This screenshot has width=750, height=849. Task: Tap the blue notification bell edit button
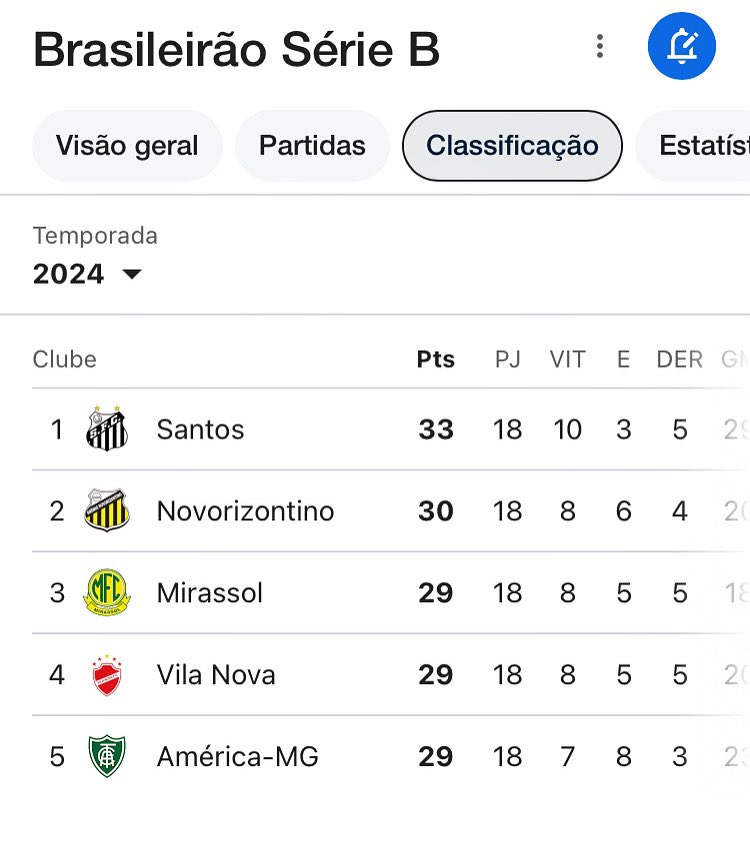[682, 46]
